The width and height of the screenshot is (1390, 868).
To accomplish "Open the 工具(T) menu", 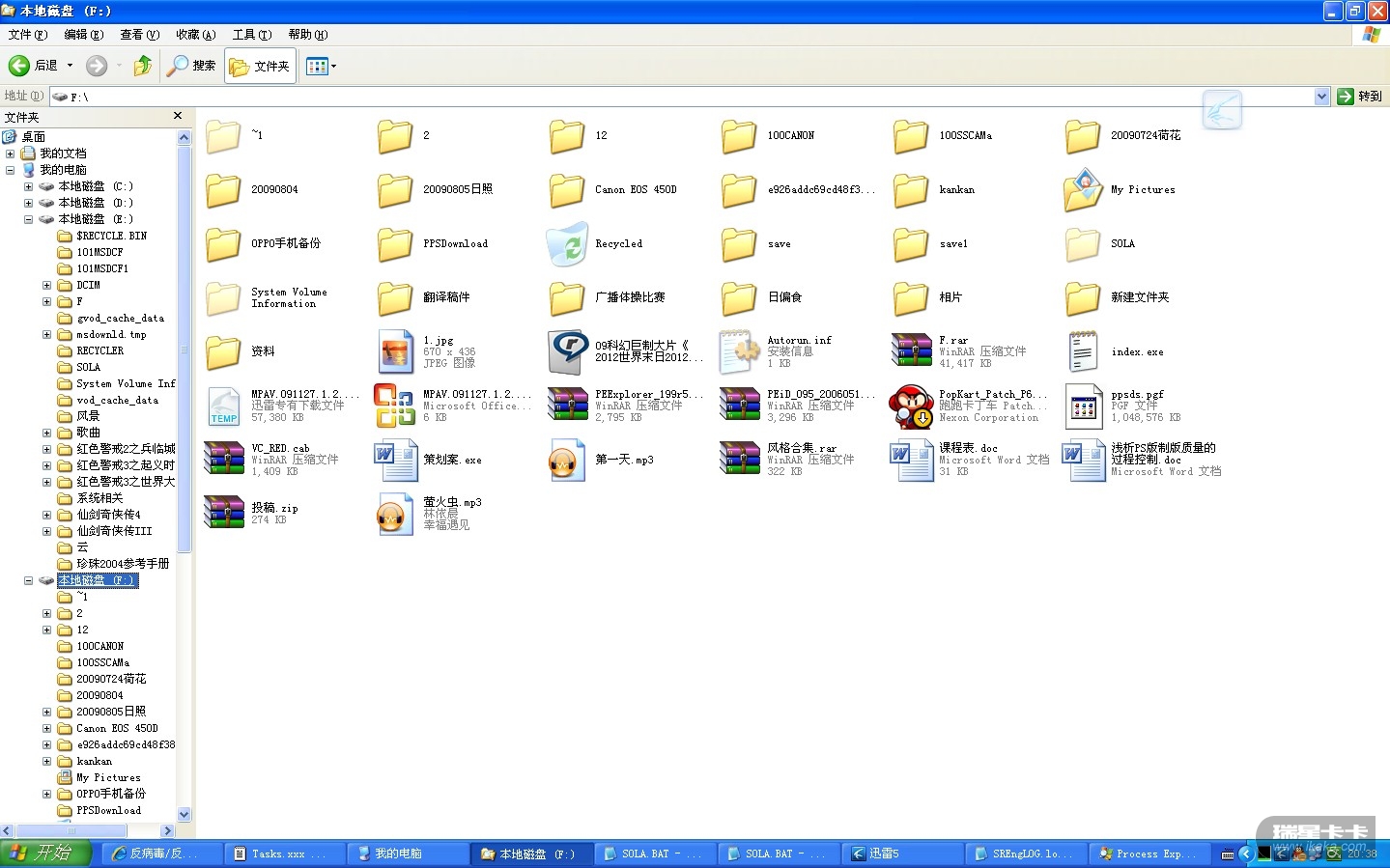I will 251,35.
